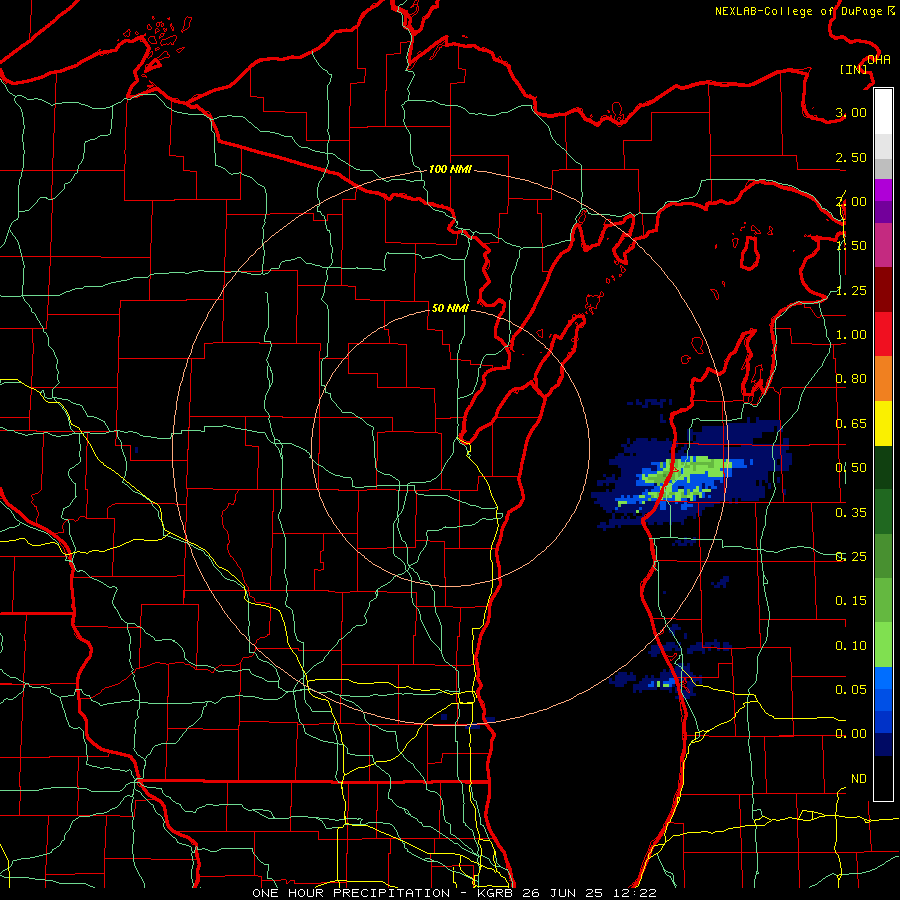Click the 100 NMI range ring label
The width and height of the screenshot is (900, 900).
450,169
